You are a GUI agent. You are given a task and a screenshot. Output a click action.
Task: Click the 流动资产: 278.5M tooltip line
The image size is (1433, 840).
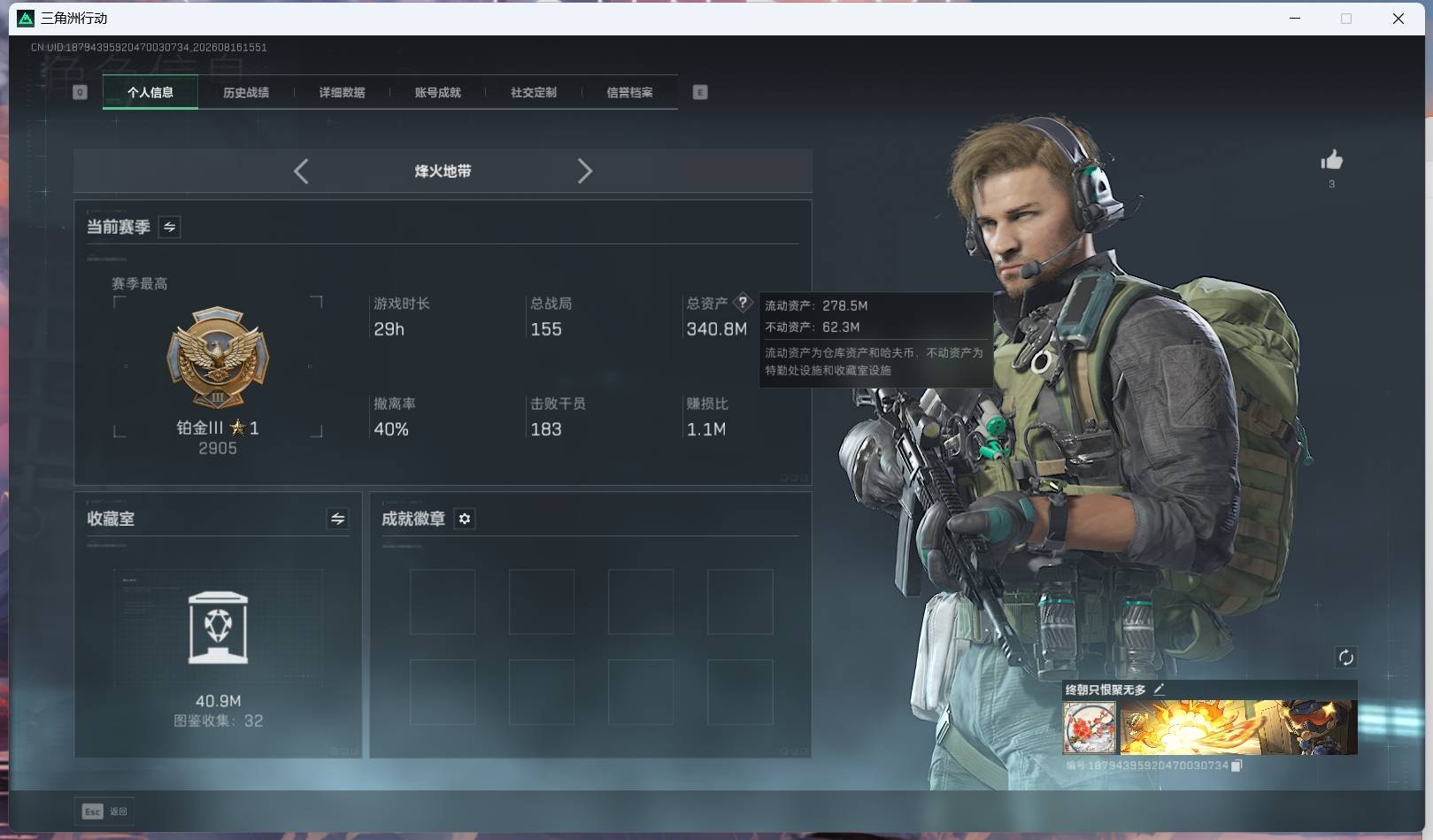click(x=816, y=305)
